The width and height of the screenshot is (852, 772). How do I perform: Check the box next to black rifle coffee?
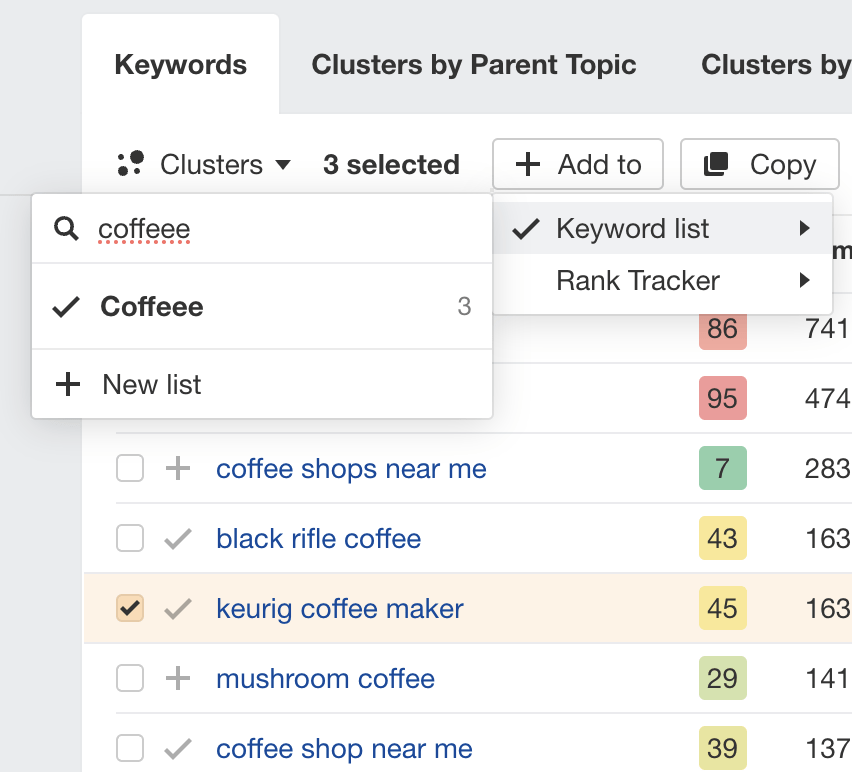[130, 538]
